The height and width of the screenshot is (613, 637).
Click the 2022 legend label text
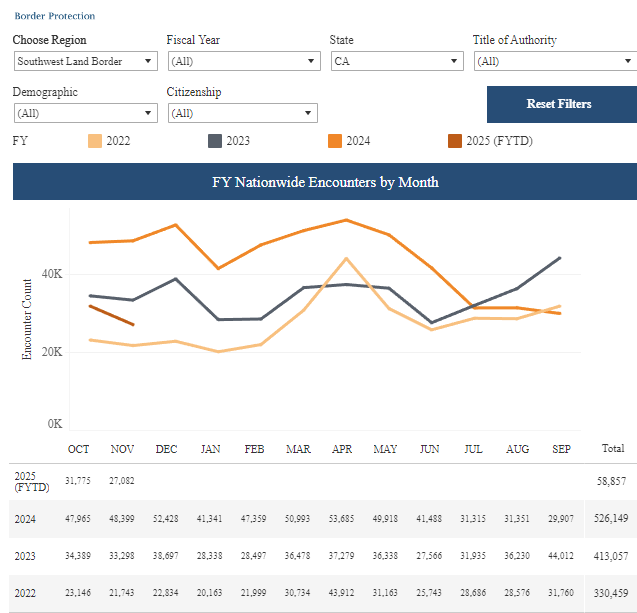[118, 141]
